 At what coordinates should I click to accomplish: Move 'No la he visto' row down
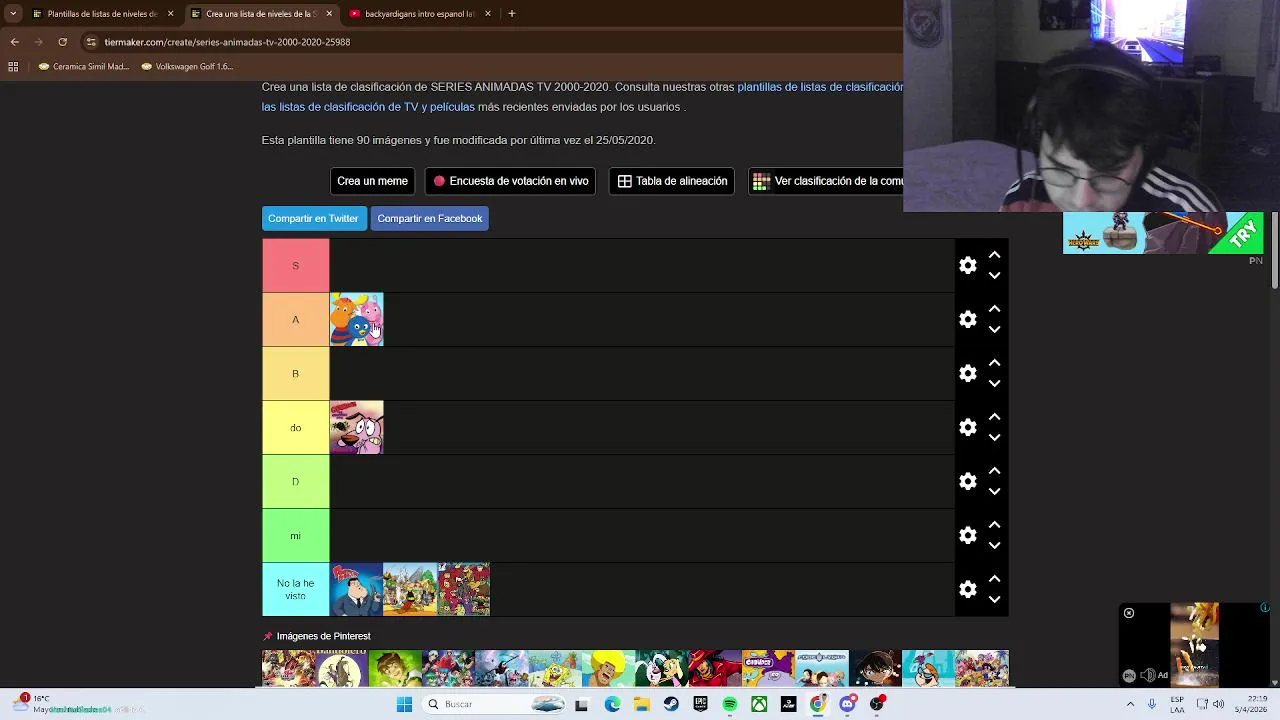[x=995, y=600]
